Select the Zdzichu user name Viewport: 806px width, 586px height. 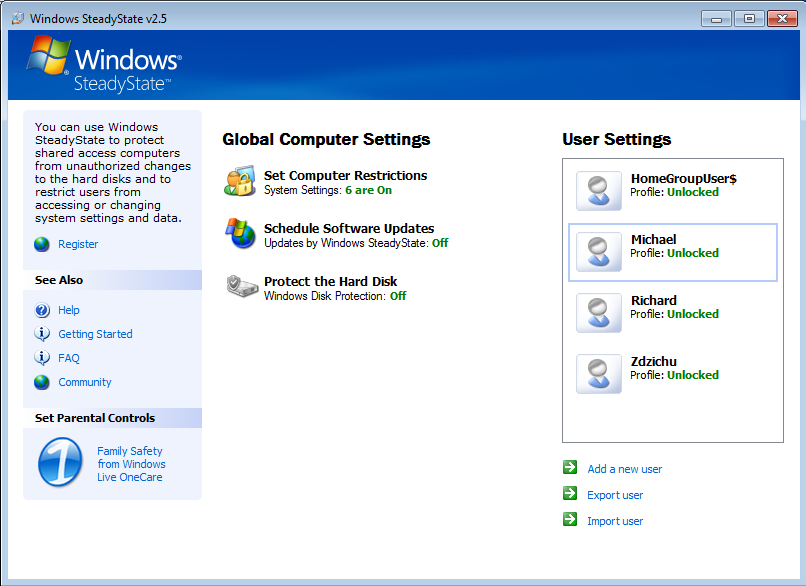[654, 361]
